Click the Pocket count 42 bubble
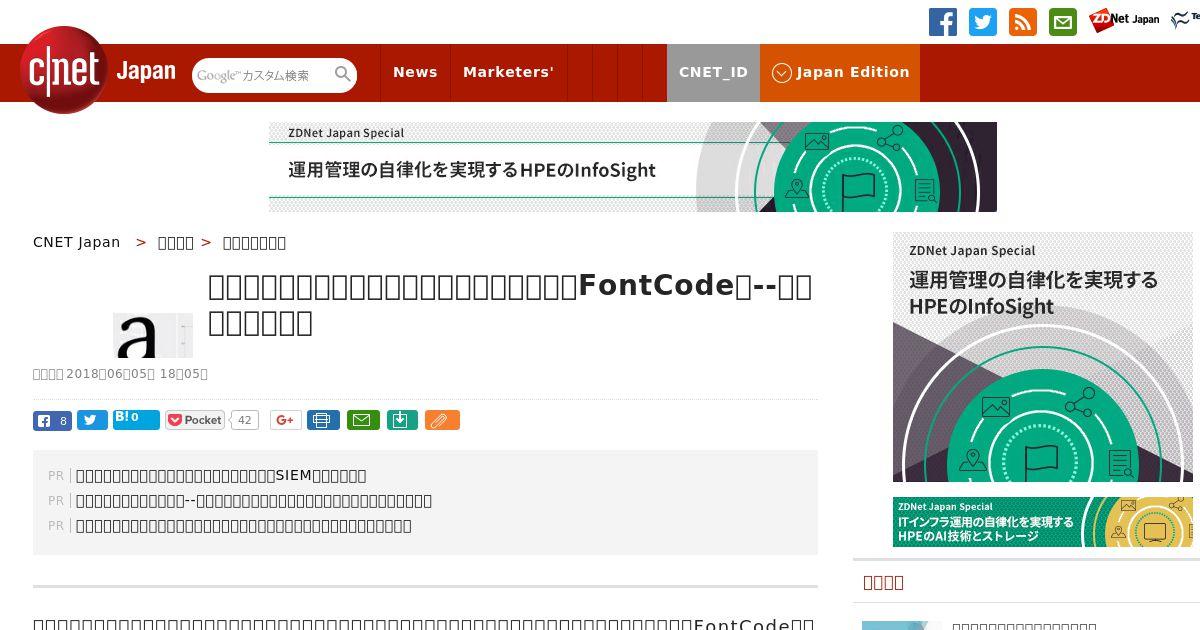1200x630 pixels. click(x=245, y=420)
